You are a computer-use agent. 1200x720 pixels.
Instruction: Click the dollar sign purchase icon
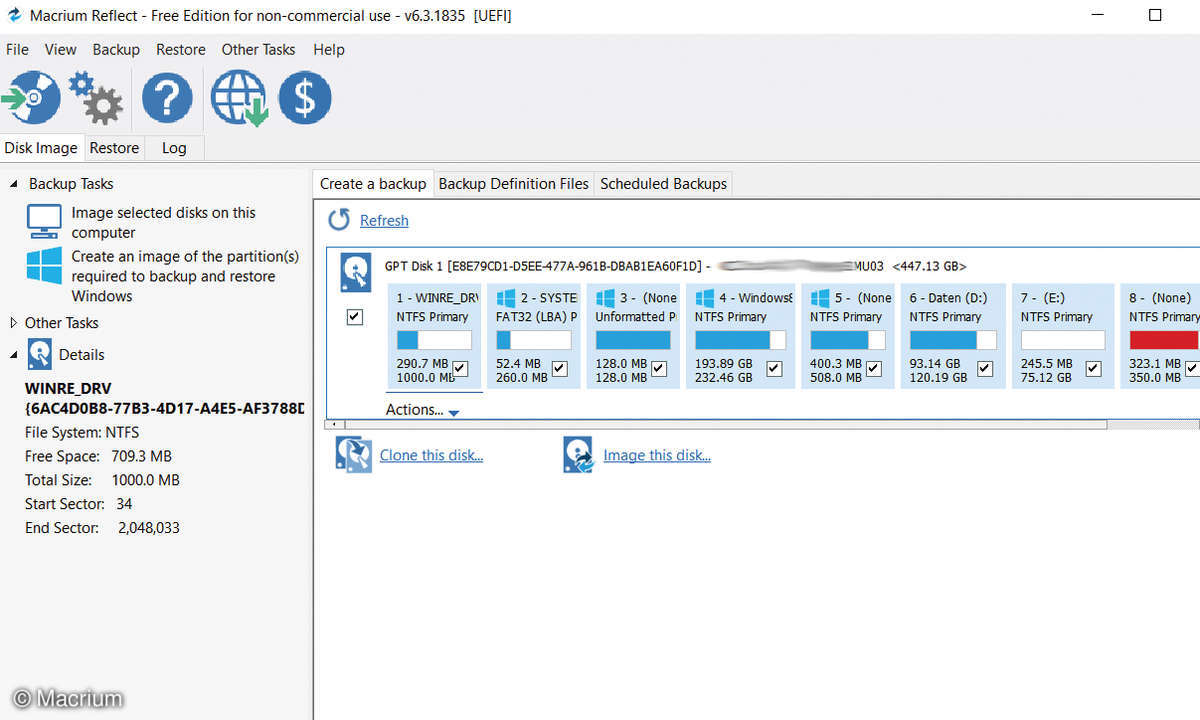coord(304,98)
